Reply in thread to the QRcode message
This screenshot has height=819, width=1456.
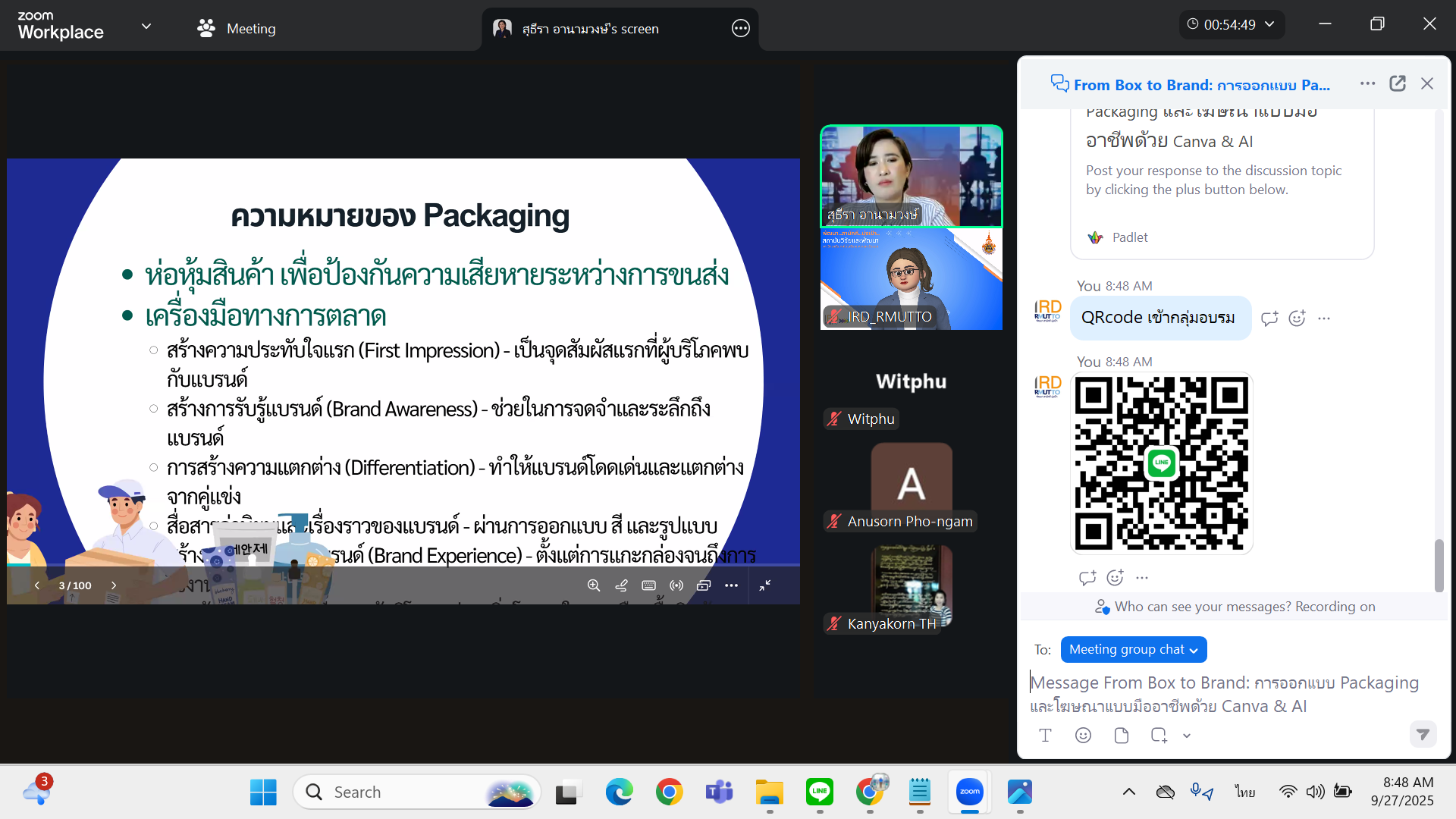point(1269,318)
